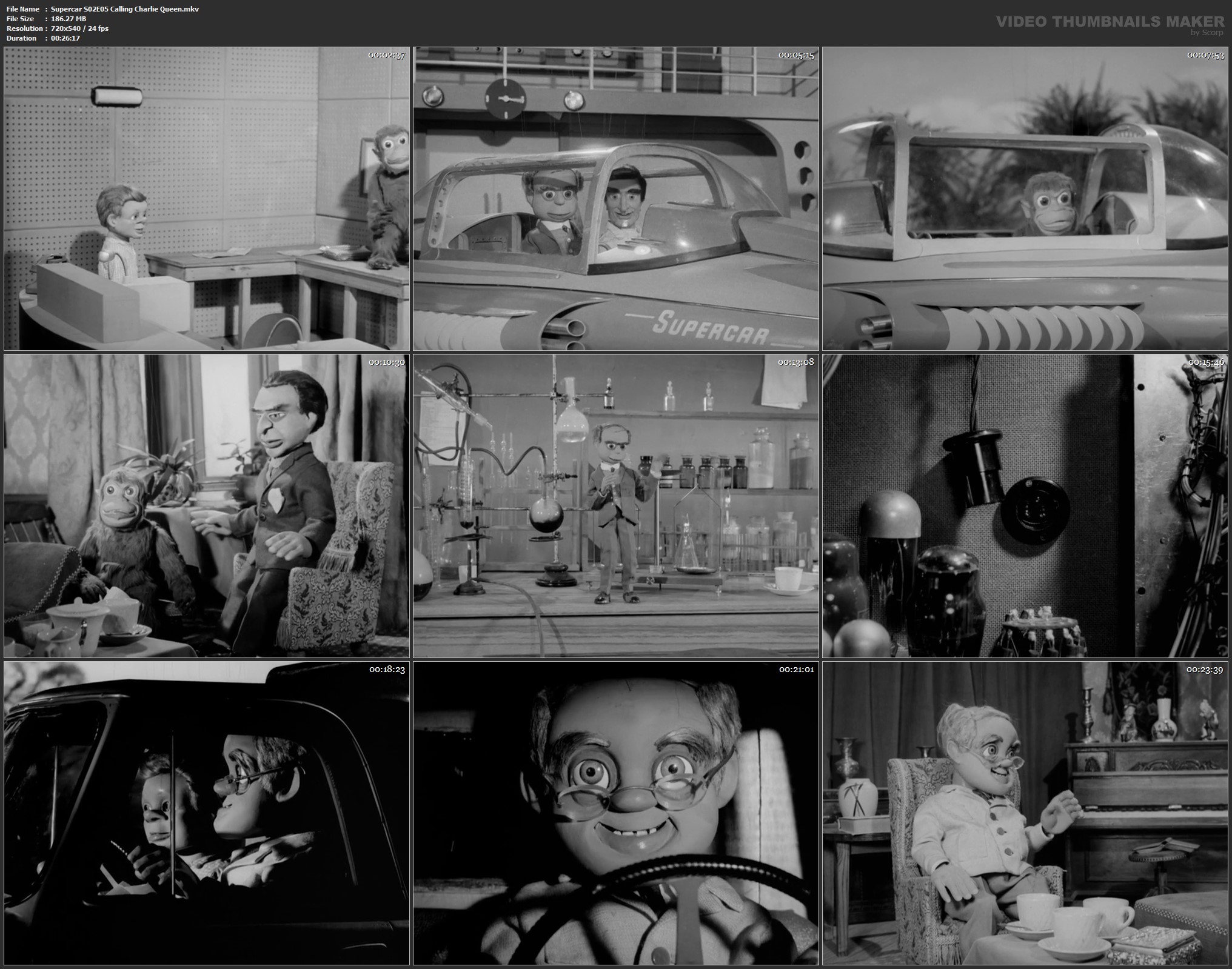Image resolution: width=1232 pixels, height=969 pixels.
Task: Click the piano room thumbnail at 00:23:39
Action: point(1025,813)
